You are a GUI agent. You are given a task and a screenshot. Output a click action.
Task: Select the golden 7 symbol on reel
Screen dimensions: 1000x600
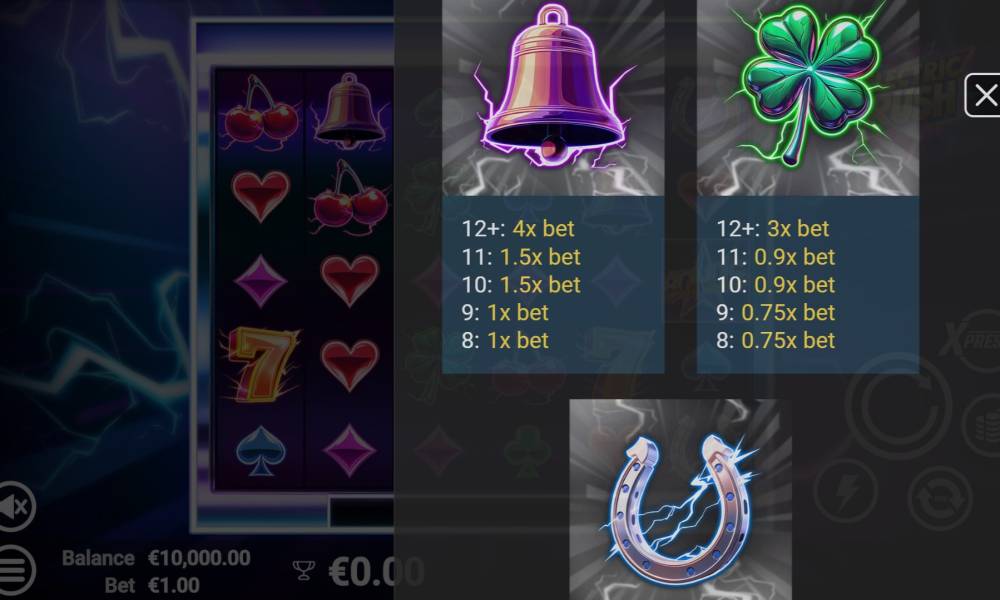(x=260, y=365)
